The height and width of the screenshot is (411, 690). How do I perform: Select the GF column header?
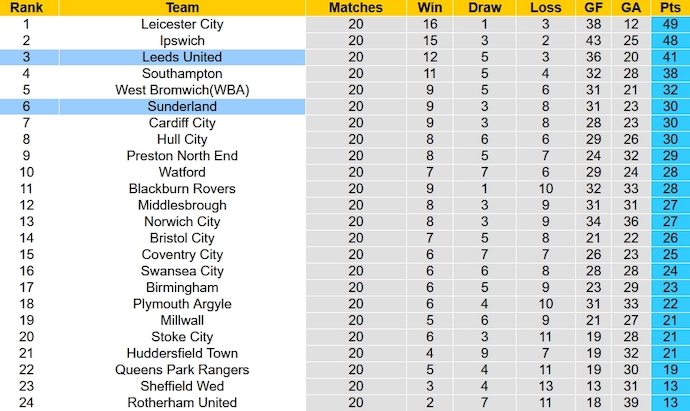pos(593,7)
